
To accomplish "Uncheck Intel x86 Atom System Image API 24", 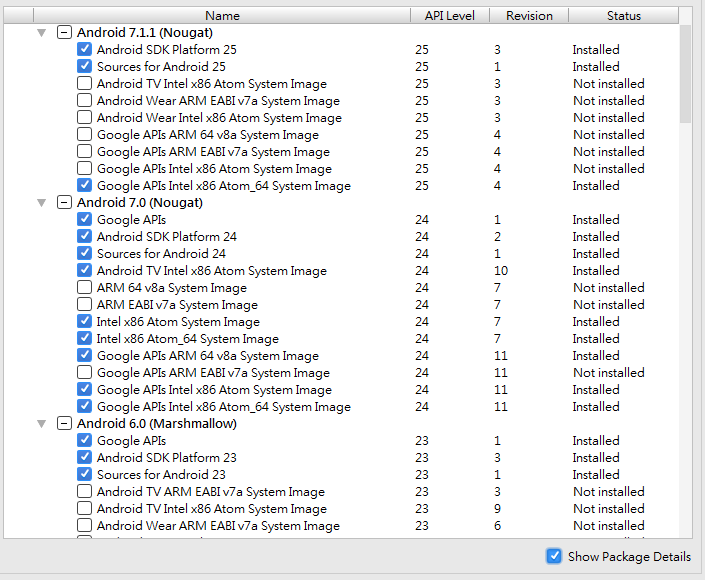I will [x=85, y=321].
